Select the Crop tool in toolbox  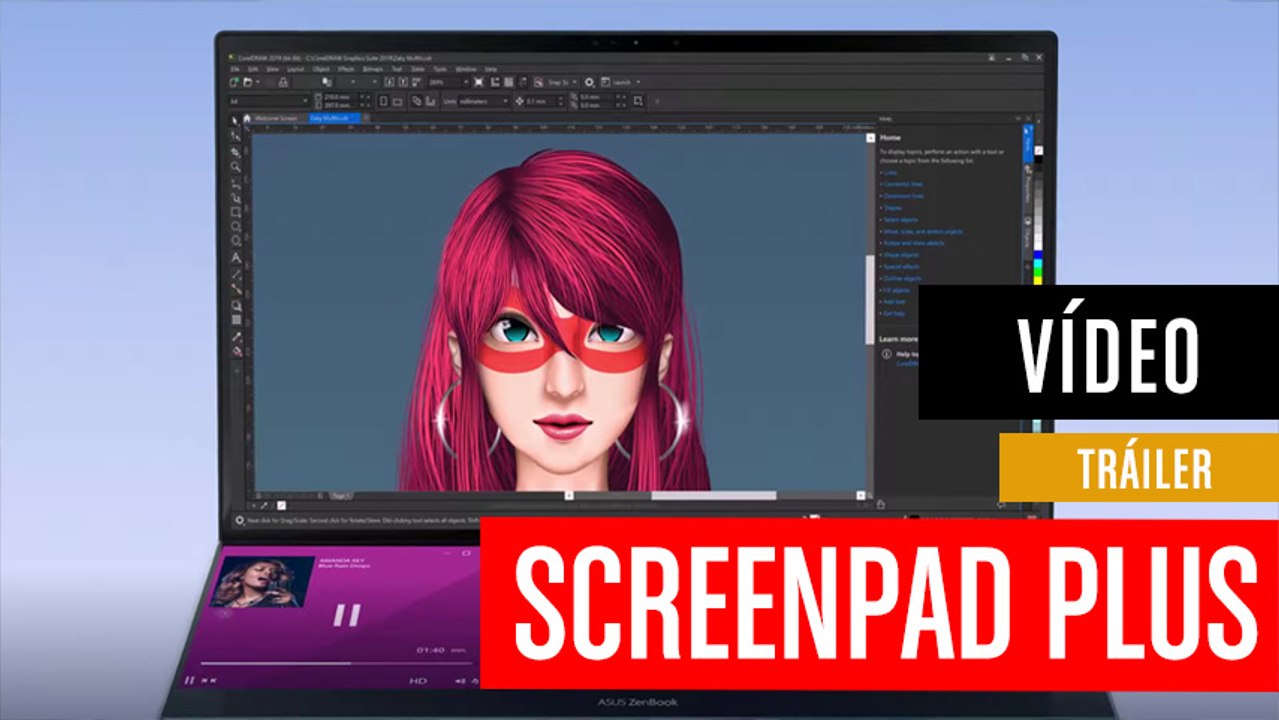click(236, 152)
